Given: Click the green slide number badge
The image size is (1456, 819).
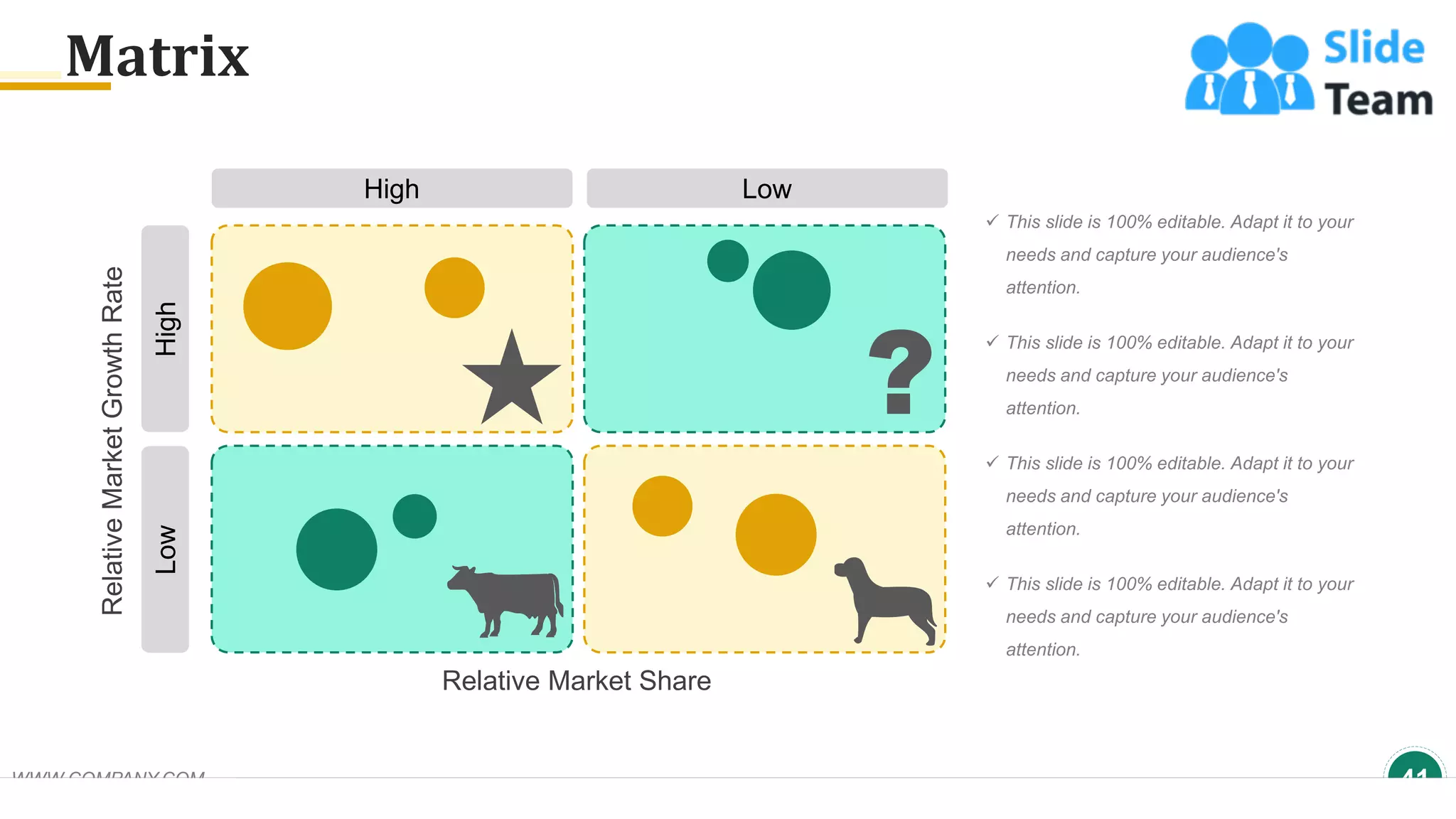Looking at the screenshot, I should [x=1414, y=768].
